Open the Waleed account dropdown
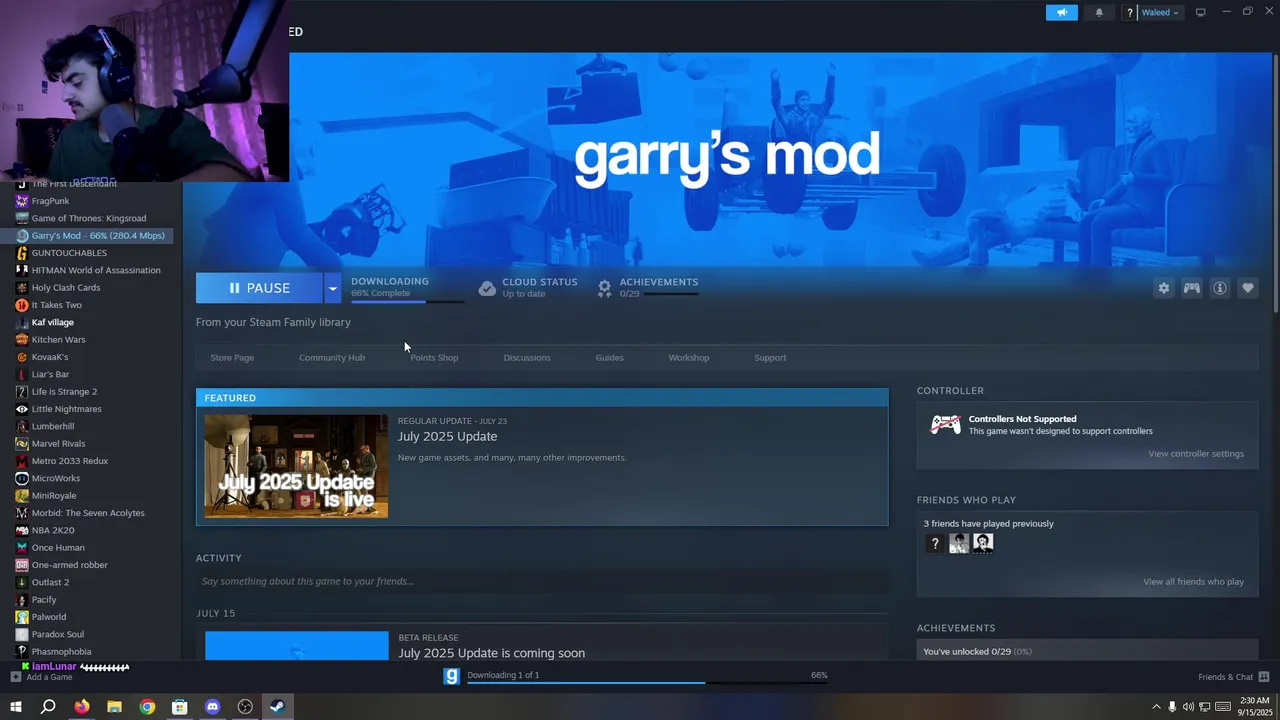The height and width of the screenshot is (720, 1280). 1160,13
